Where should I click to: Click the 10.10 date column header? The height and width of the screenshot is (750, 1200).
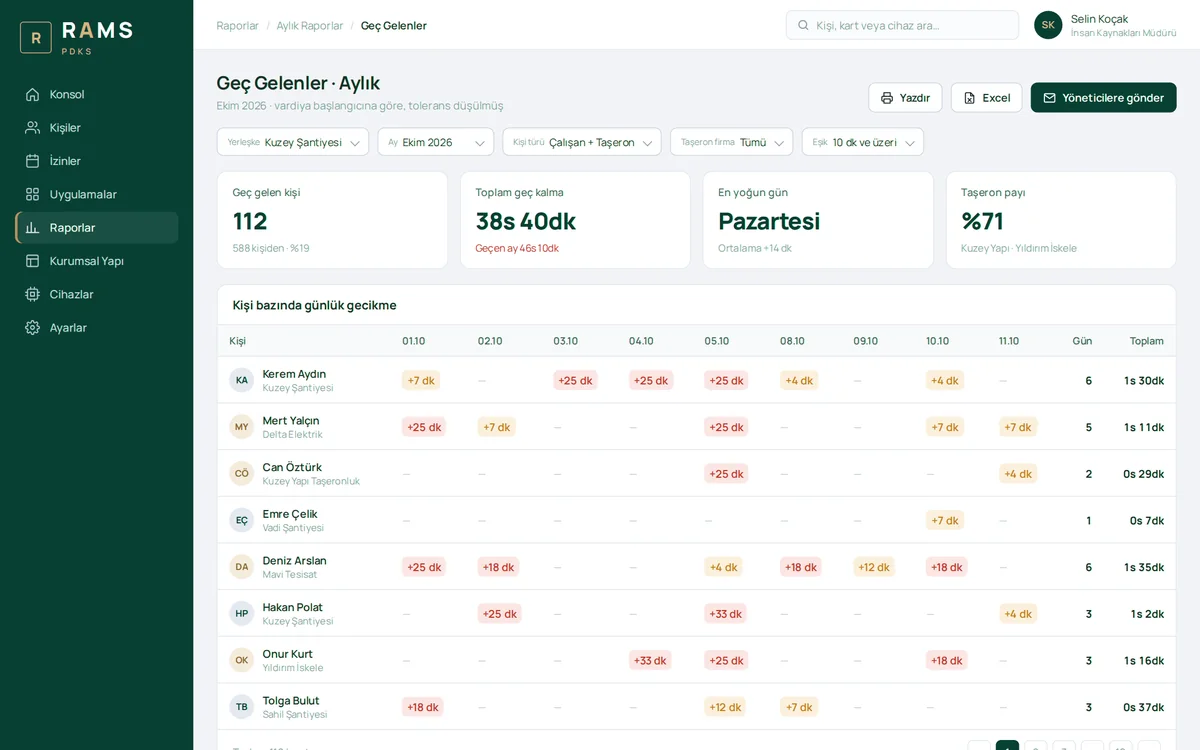(x=937, y=341)
